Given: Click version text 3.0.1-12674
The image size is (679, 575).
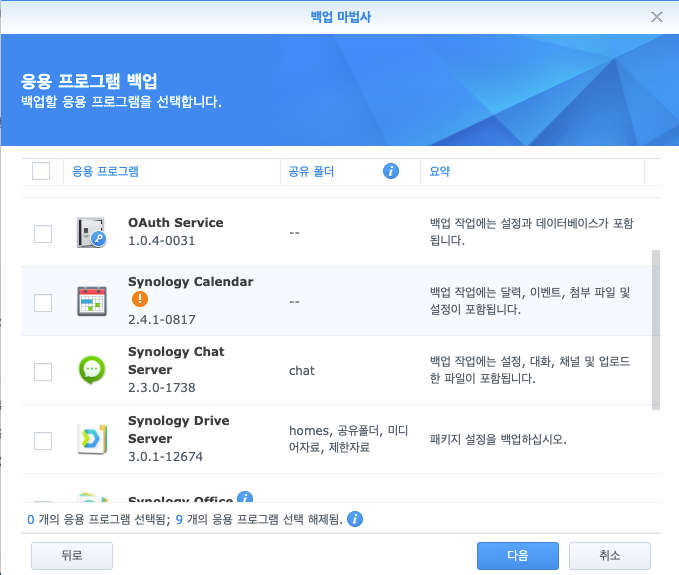Looking at the screenshot, I should (165, 456).
